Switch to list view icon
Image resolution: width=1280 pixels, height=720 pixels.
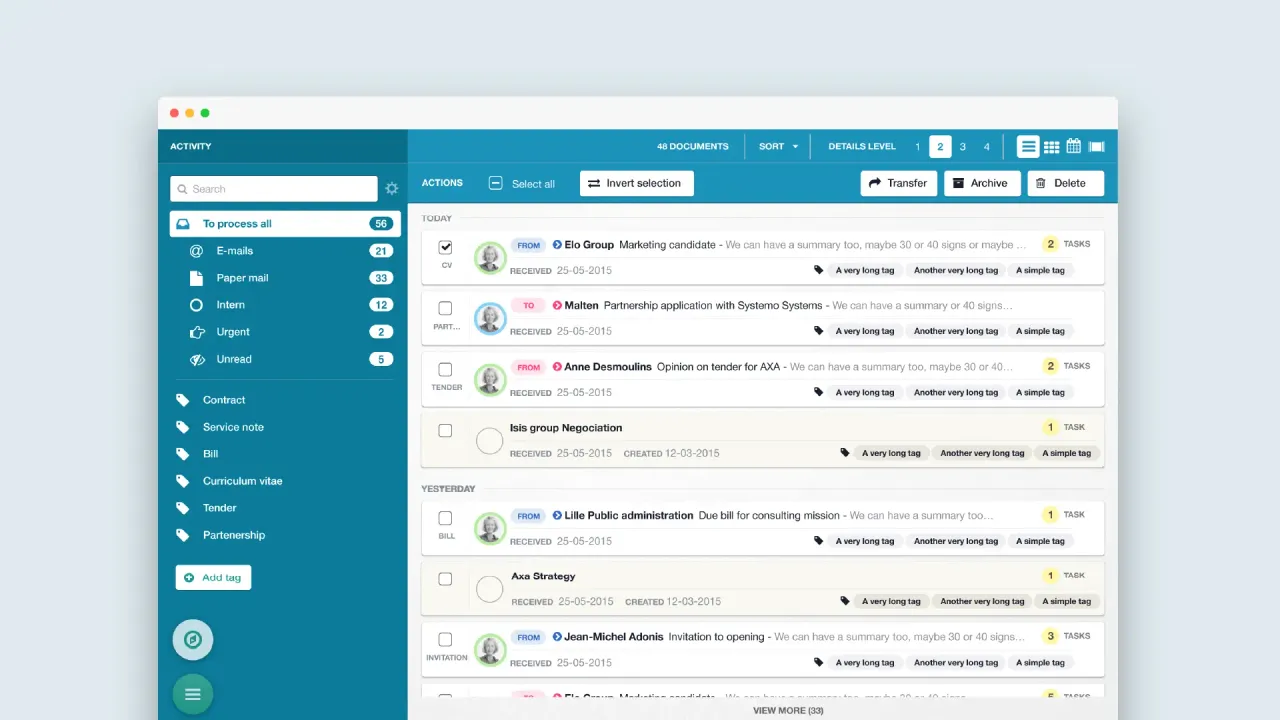click(x=1028, y=147)
